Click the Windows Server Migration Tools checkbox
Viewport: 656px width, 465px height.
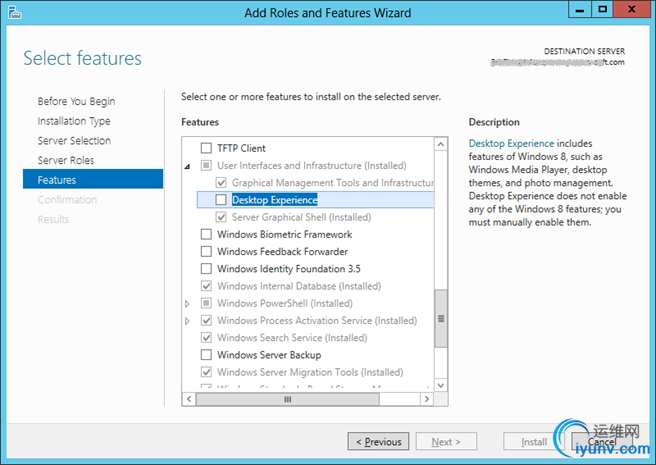tap(206, 372)
